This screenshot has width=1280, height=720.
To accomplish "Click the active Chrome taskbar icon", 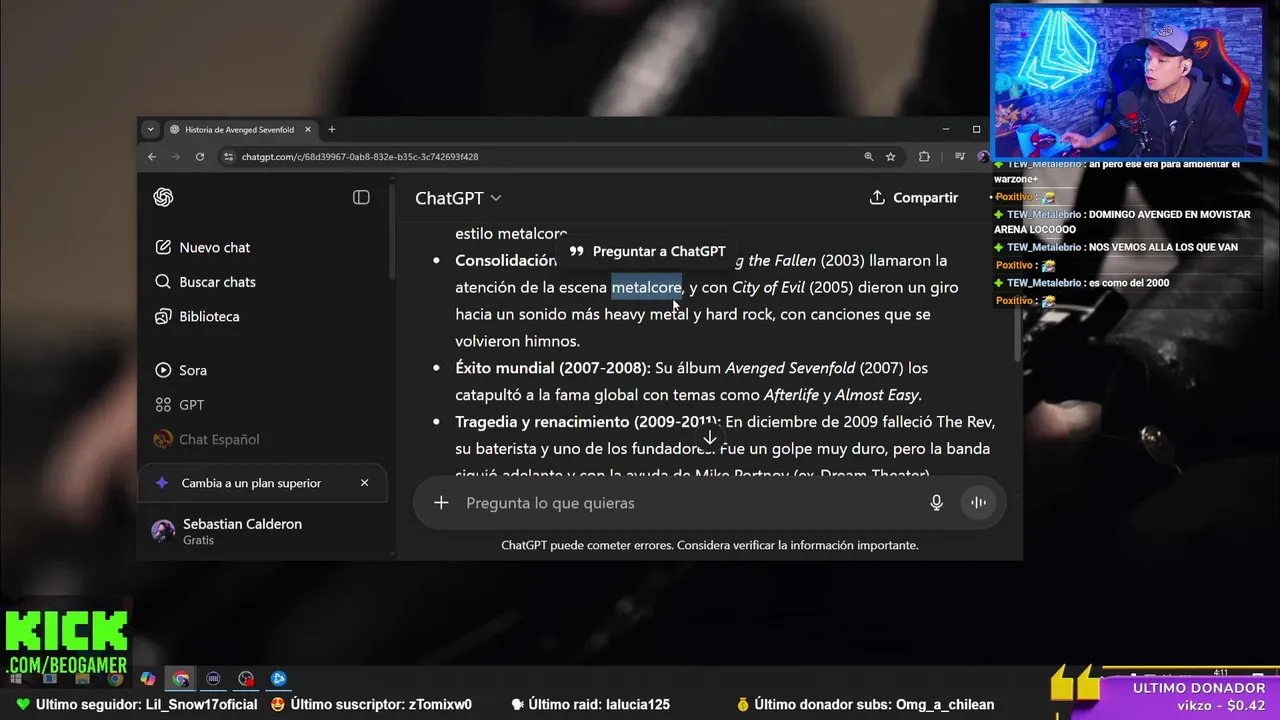I will pos(181,679).
